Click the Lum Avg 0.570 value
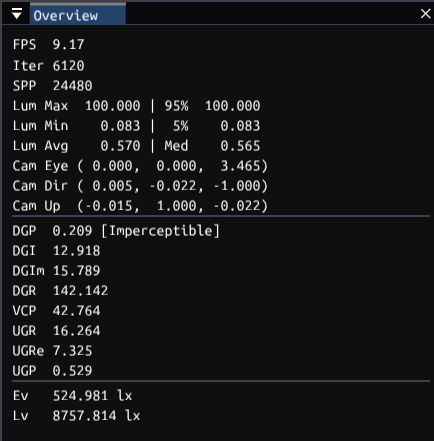The image size is (434, 441). click(120, 146)
